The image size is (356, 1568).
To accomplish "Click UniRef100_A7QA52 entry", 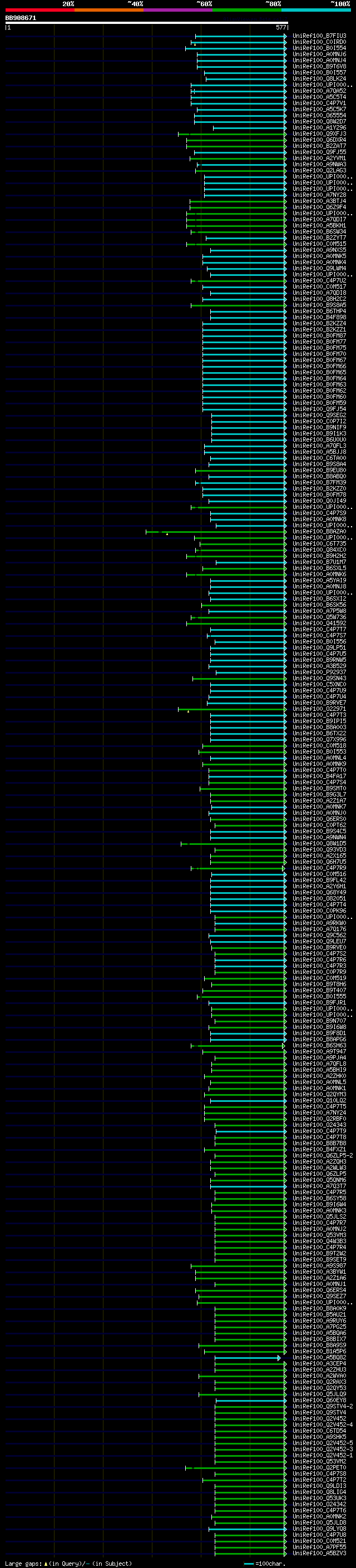I will tap(319, 91).
